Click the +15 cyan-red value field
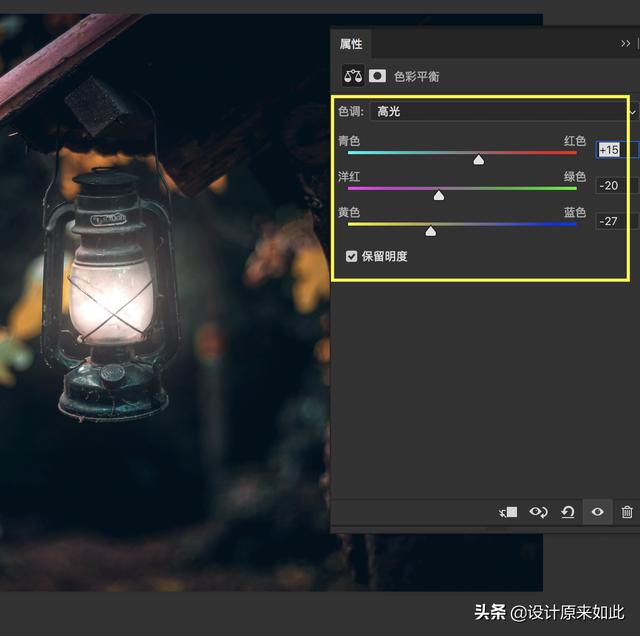Image resolution: width=640 pixels, height=636 pixels. coord(616,150)
